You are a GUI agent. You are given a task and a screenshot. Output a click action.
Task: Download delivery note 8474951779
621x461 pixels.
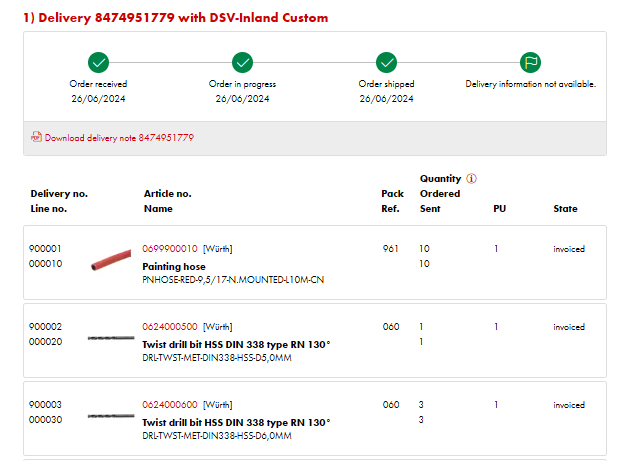click(x=119, y=138)
